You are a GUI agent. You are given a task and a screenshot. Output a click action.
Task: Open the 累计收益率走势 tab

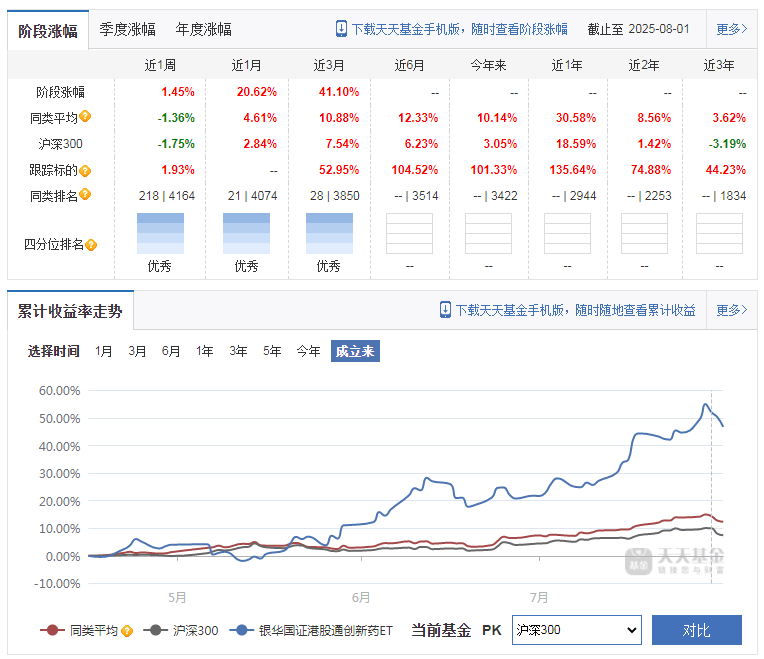pyautogui.click(x=70, y=311)
